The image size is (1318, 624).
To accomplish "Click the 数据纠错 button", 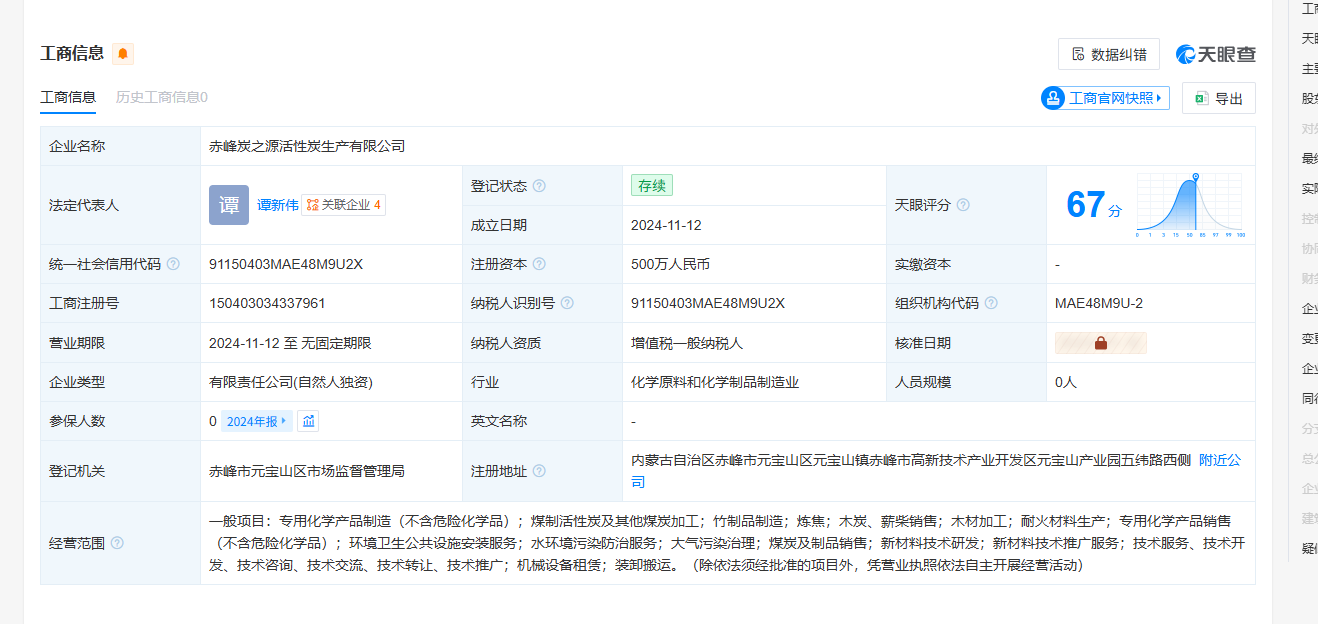I will 1108,54.
